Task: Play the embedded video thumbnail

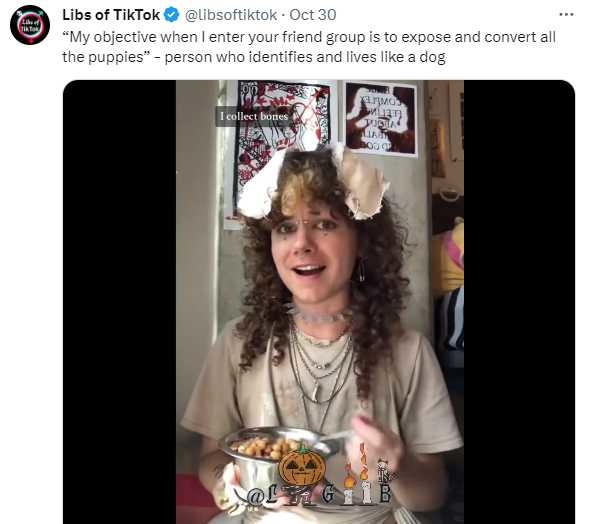Action: [x=319, y=302]
